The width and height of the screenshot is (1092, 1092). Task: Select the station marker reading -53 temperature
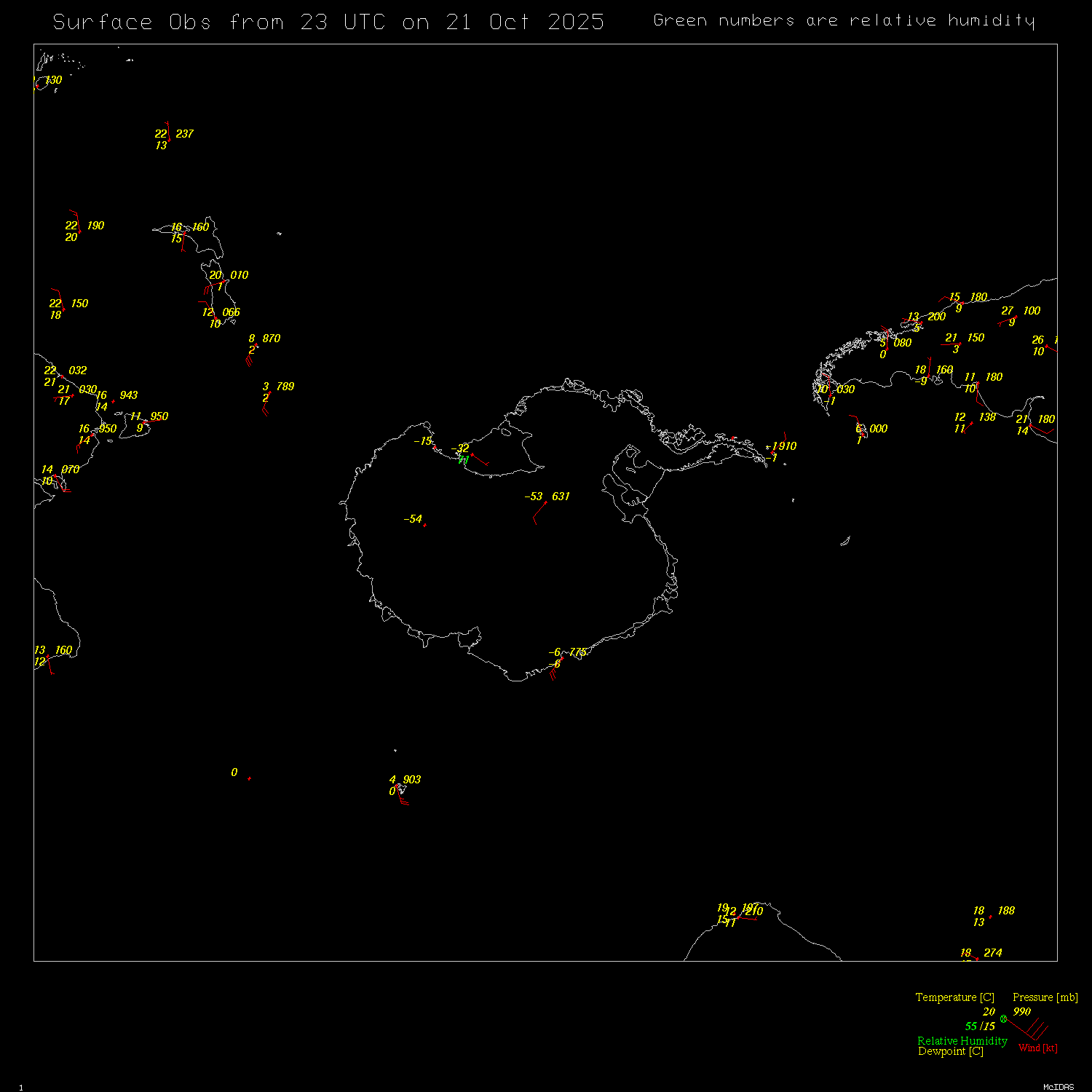(x=546, y=502)
